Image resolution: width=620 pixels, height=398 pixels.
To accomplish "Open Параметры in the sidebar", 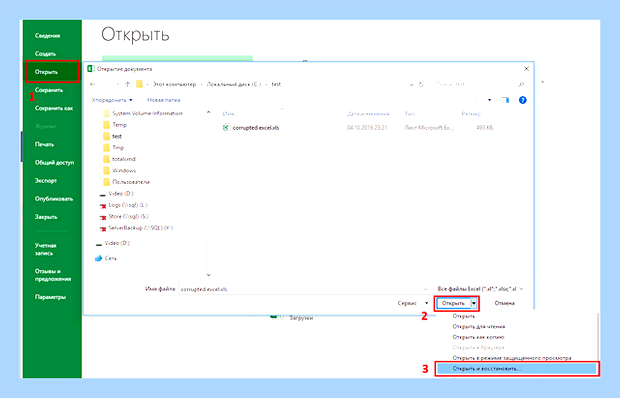I will (x=50, y=297).
